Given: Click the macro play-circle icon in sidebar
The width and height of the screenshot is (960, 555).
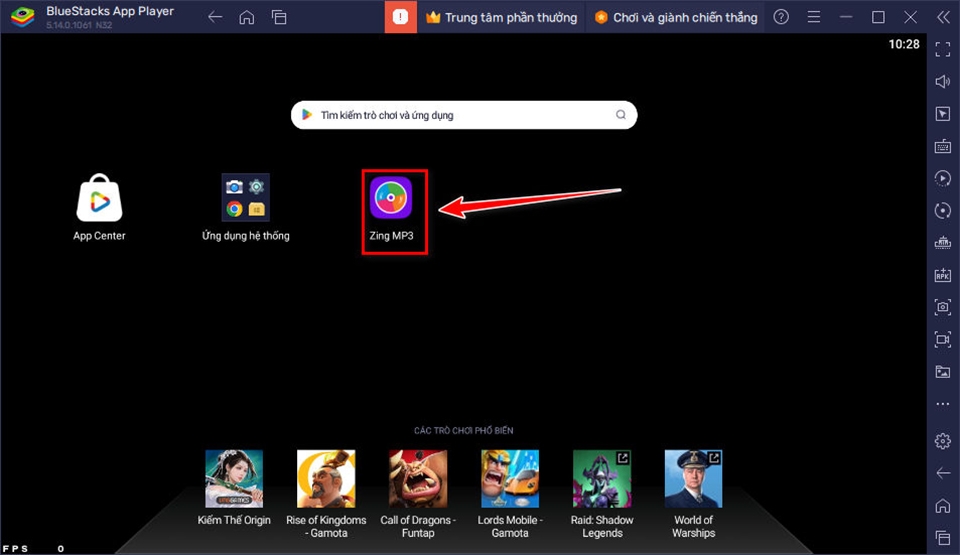Looking at the screenshot, I should pos(943,178).
